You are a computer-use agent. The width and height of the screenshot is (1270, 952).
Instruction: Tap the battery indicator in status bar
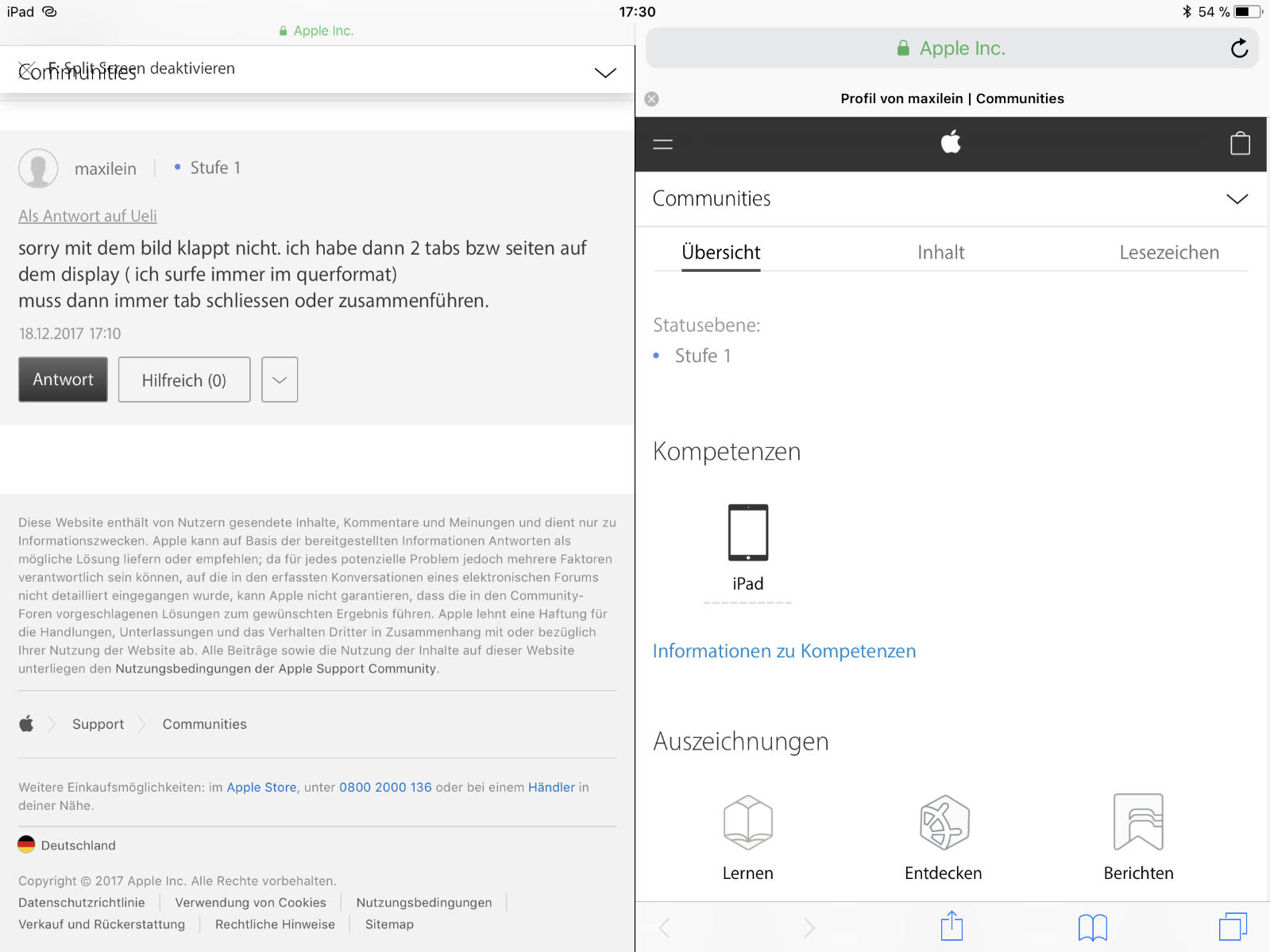pos(1248,12)
